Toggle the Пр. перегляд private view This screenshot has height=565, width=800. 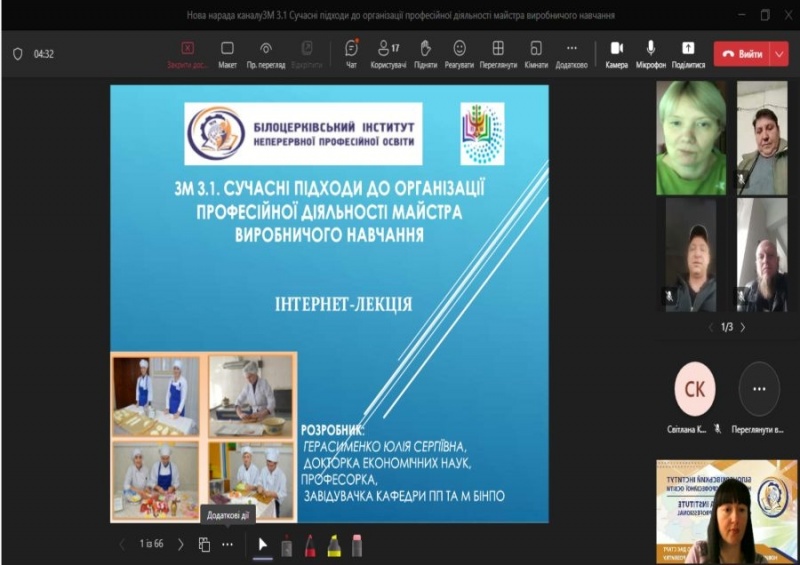(x=266, y=53)
